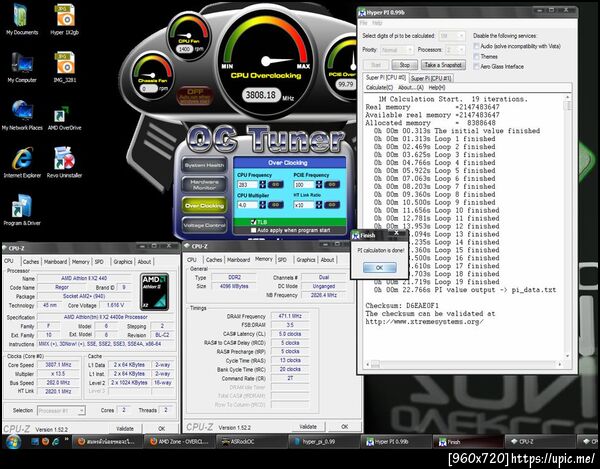Switch to AMD Zone taskbar item
Viewport: 600px width, 469px height.
[181, 441]
